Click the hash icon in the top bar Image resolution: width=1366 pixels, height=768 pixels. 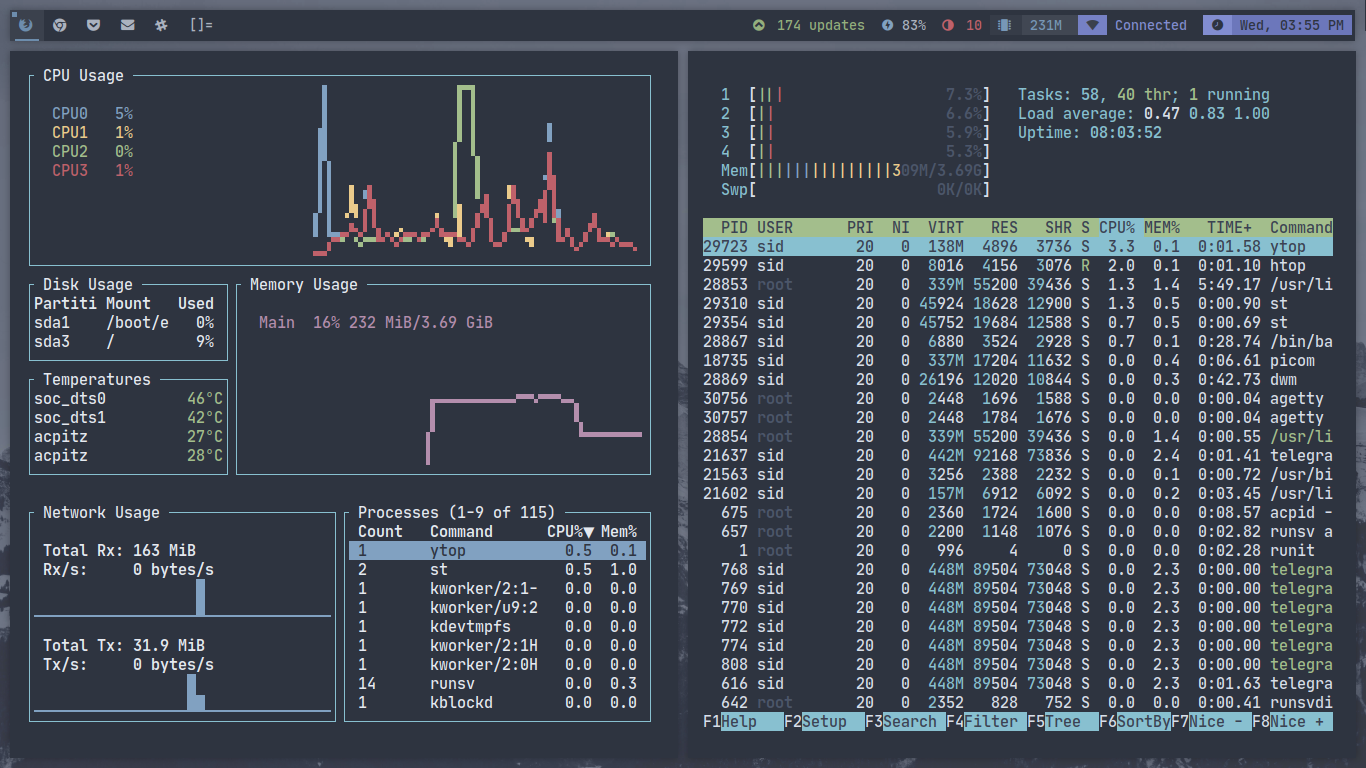tap(160, 25)
